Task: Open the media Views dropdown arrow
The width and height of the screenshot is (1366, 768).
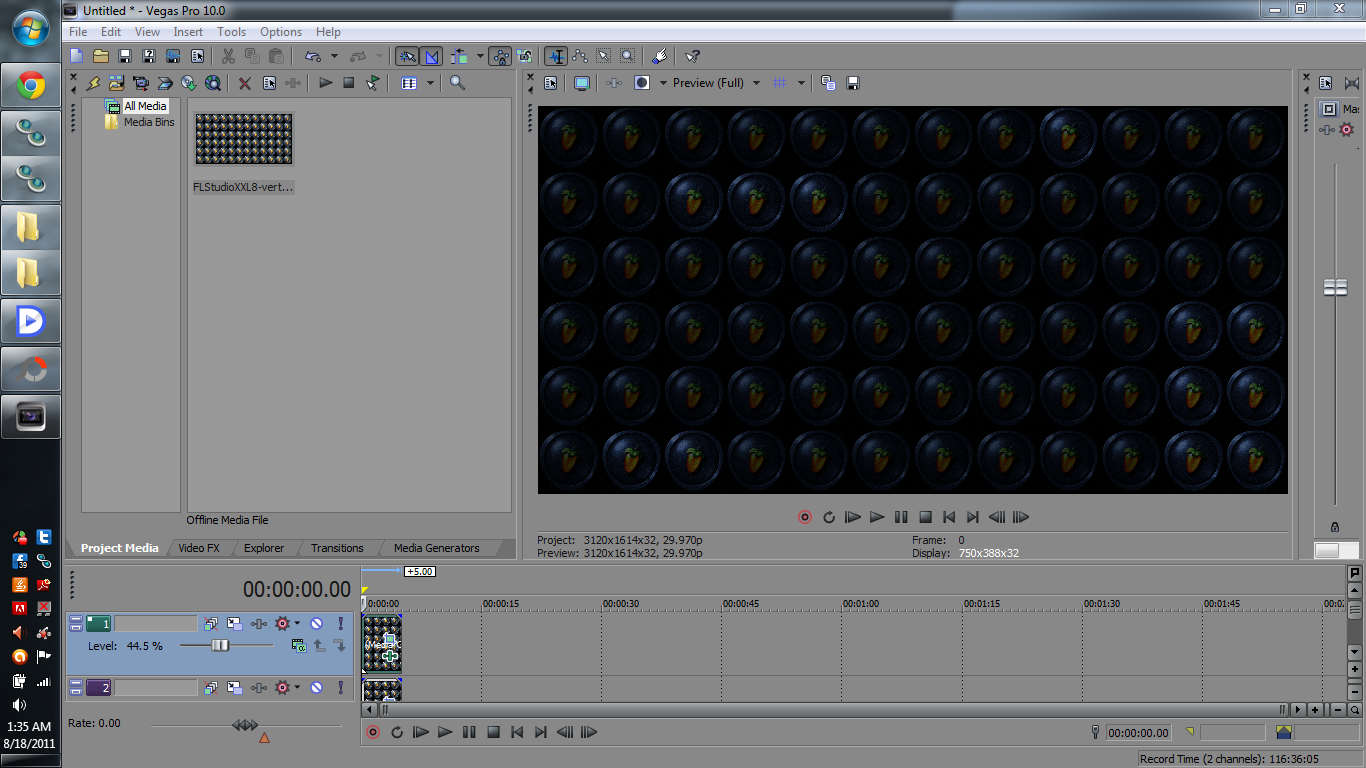Action: tap(431, 83)
